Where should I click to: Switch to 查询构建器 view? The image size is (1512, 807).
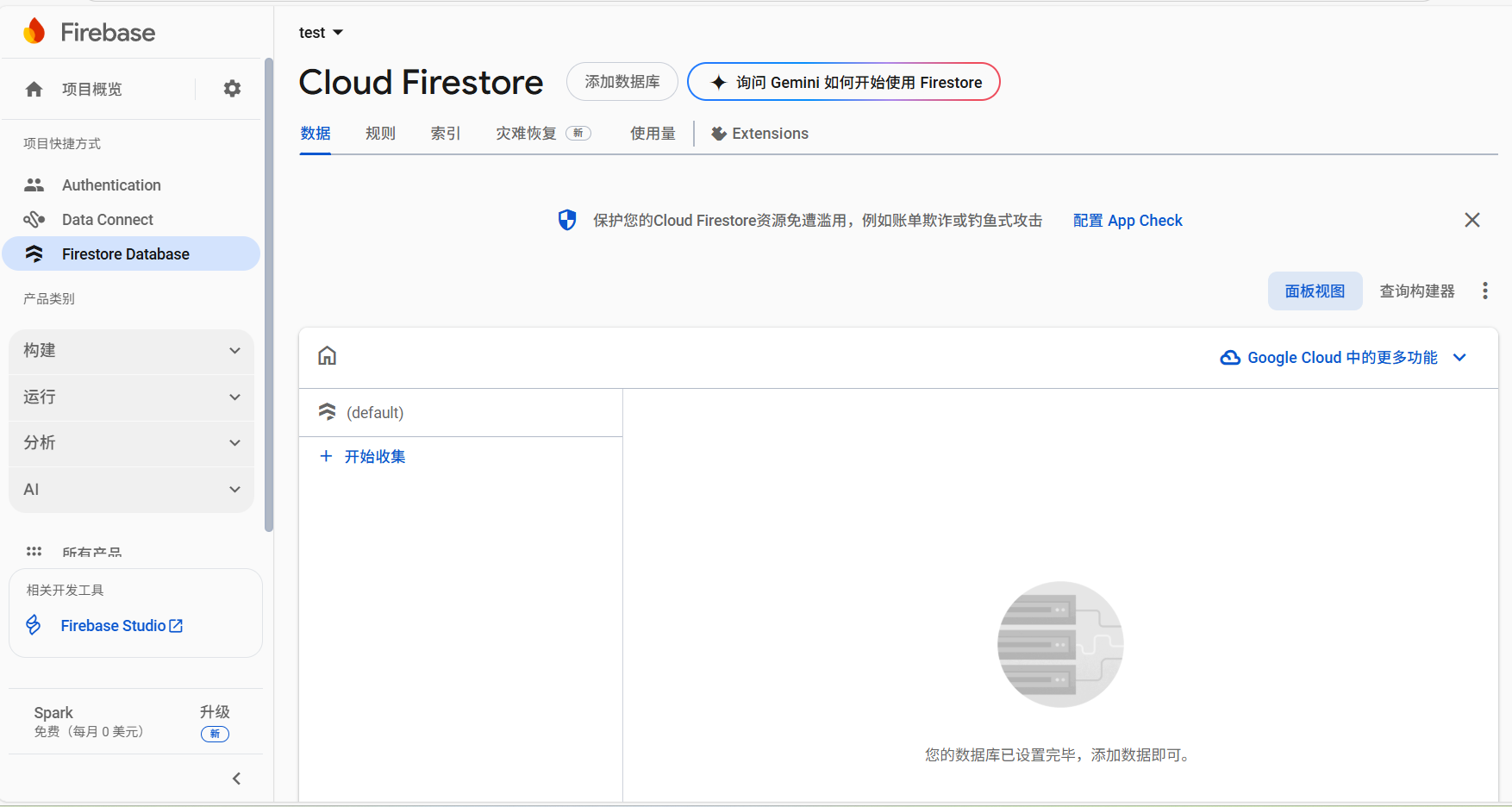[1415, 291]
